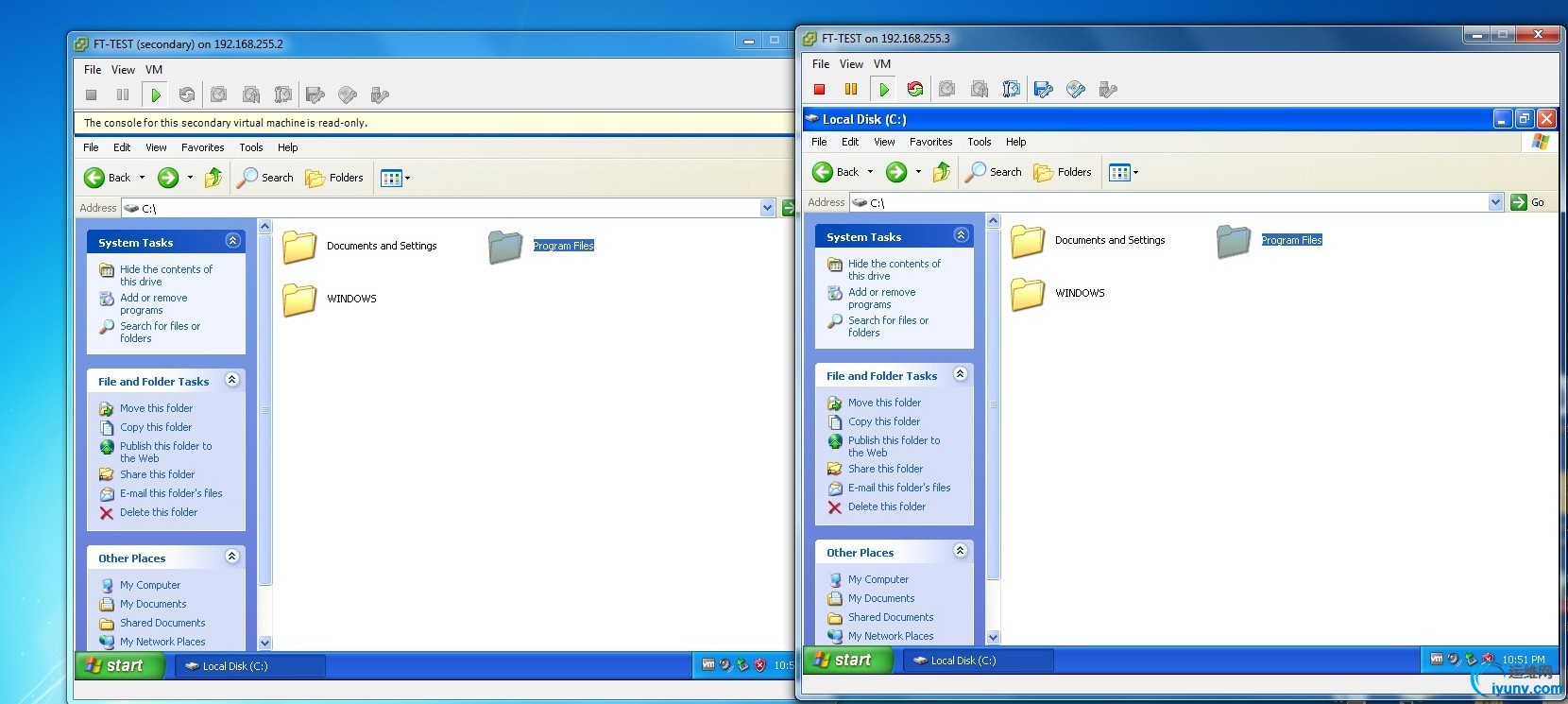Click the Up folder icon in secondary console Explorer
This screenshot has width=1568, height=704.
click(213, 178)
